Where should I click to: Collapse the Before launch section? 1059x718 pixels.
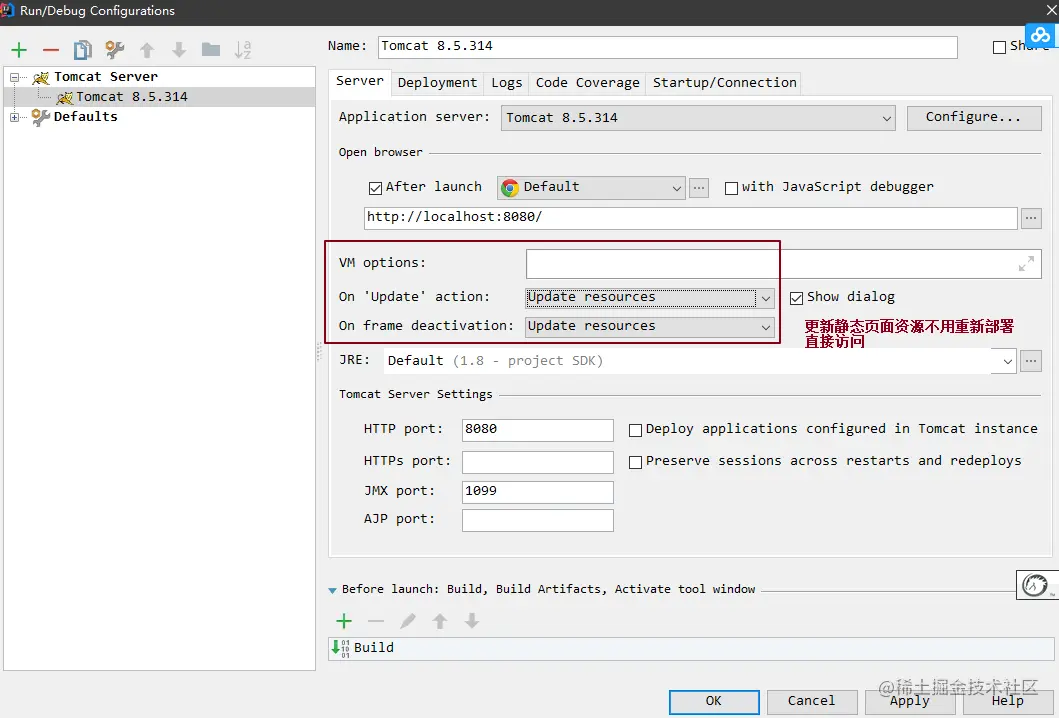pos(332,590)
